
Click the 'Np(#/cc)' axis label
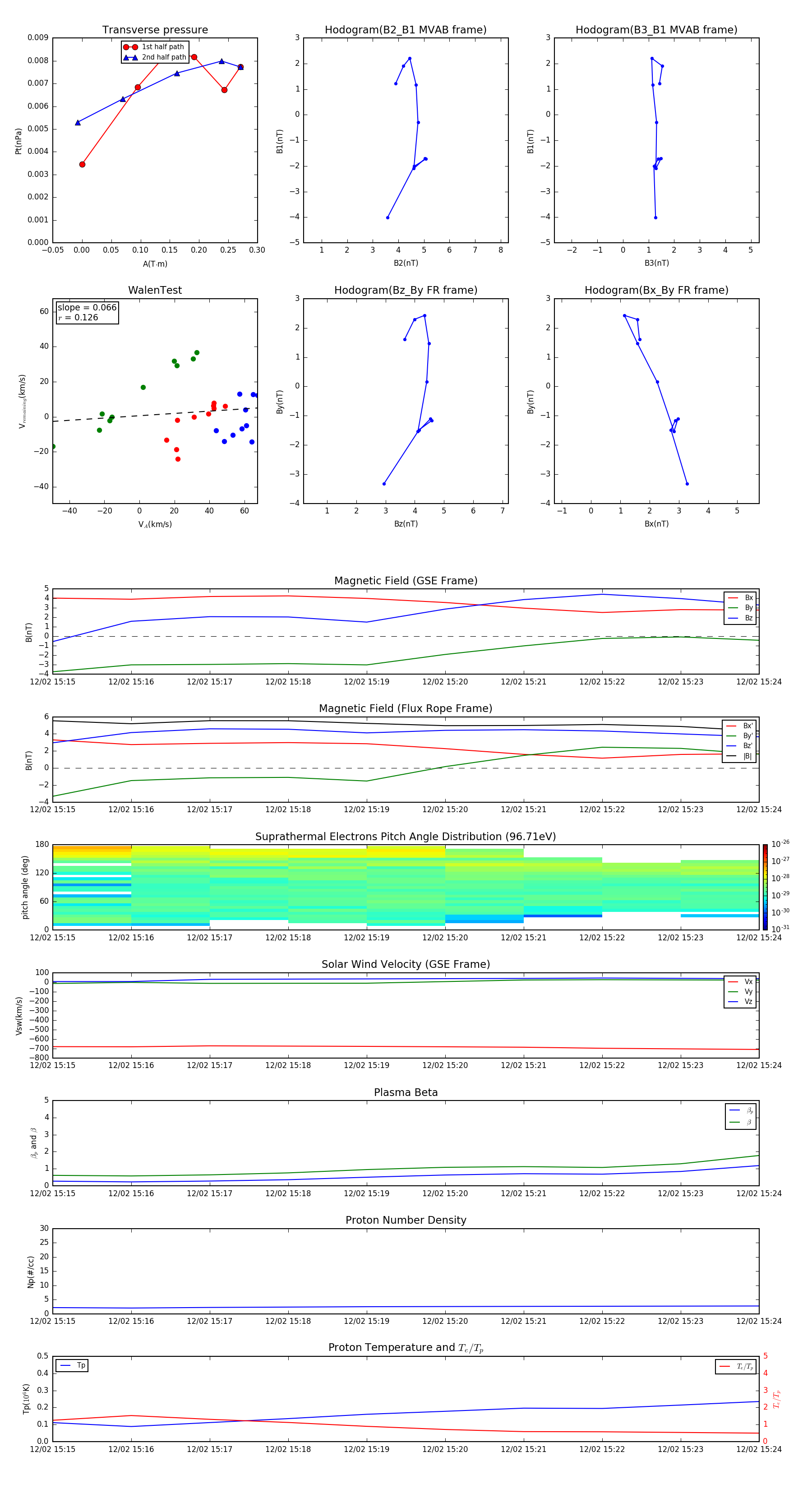click(31, 1272)
